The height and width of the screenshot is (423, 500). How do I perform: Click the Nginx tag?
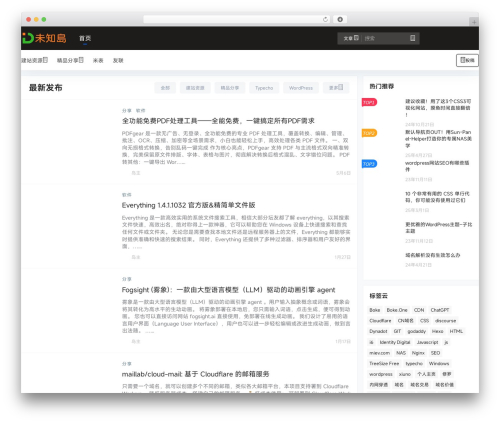tap(418, 353)
